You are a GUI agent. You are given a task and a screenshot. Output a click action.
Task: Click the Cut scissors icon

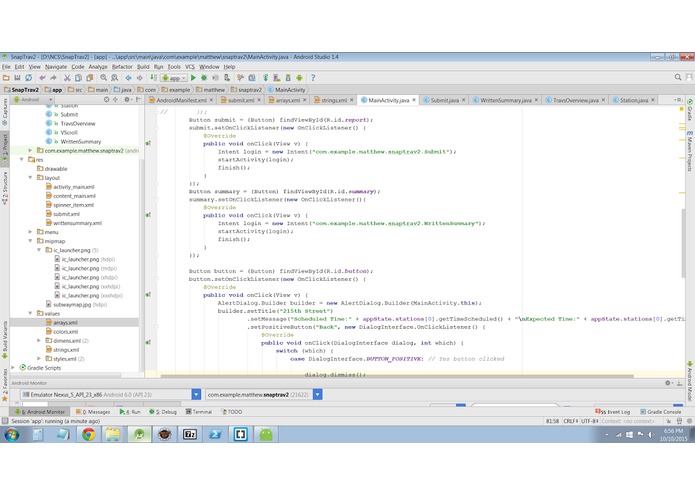coord(67,78)
